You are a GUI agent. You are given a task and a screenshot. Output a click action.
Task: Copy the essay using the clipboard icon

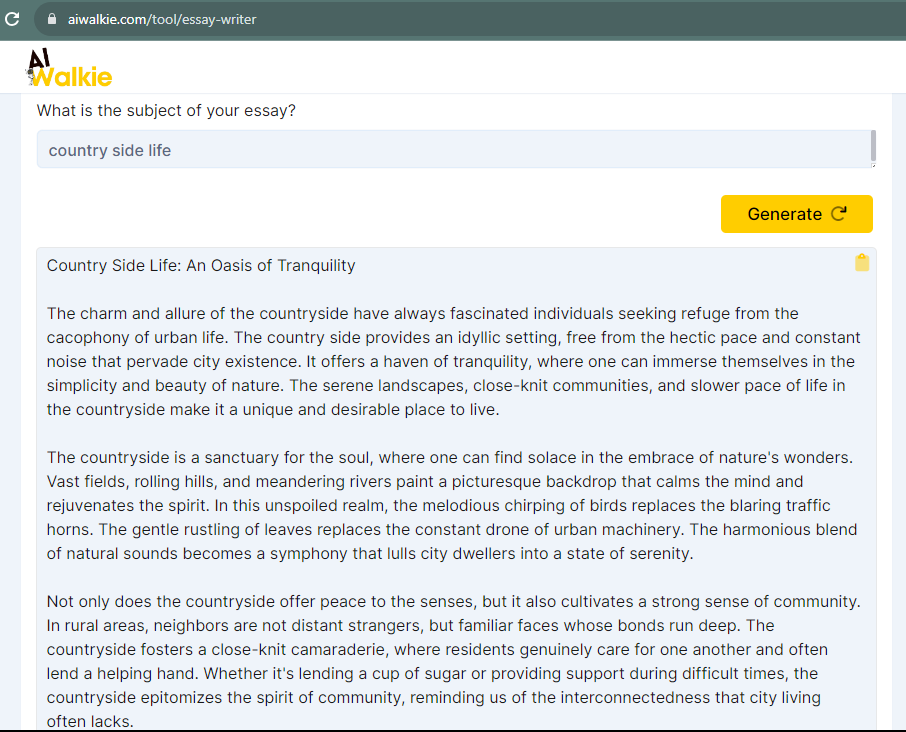tap(862, 262)
